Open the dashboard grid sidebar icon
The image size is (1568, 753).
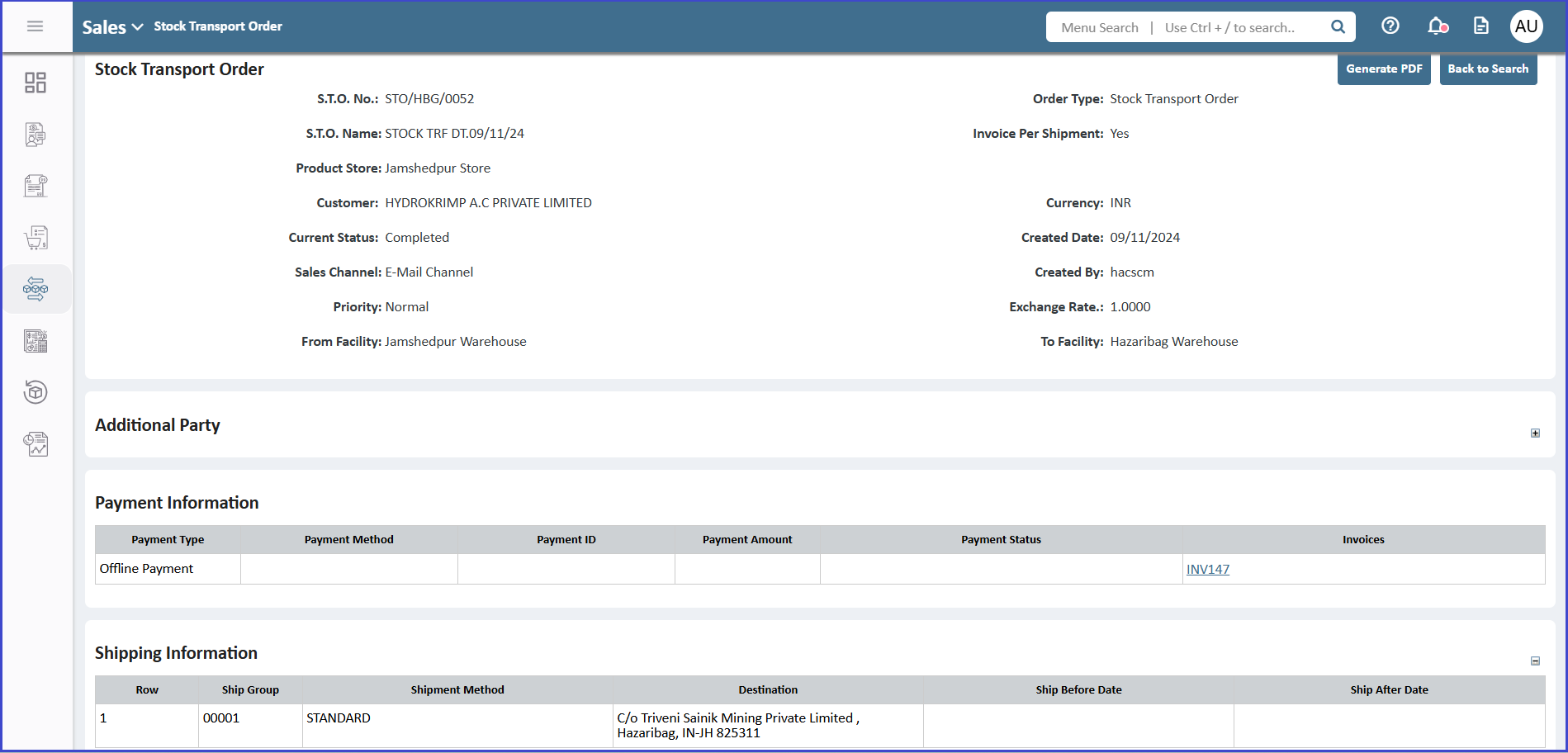36,83
